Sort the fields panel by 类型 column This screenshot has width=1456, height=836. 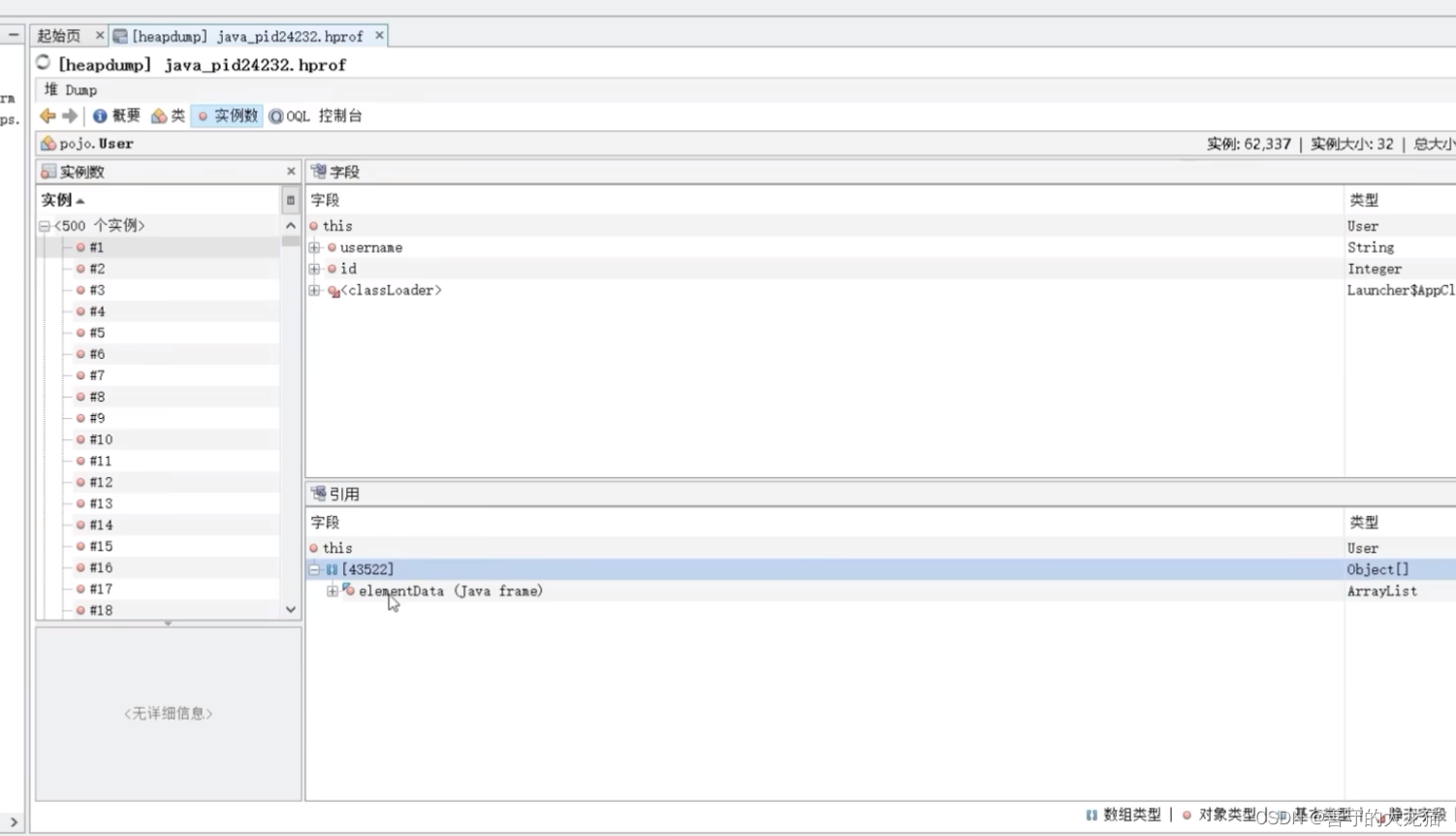(x=1400, y=200)
